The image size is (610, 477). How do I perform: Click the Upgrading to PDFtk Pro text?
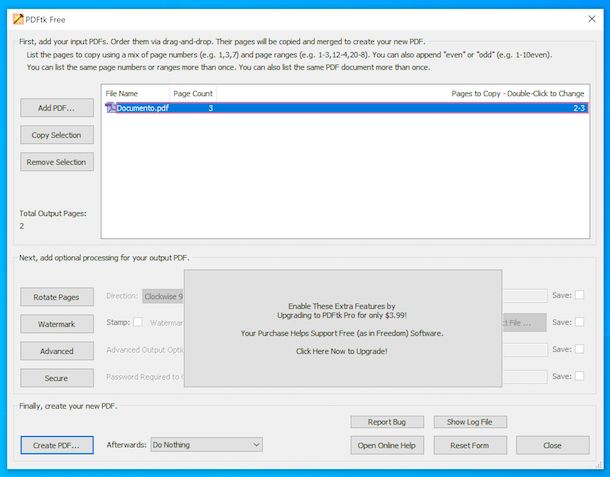[x=342, y=315]
